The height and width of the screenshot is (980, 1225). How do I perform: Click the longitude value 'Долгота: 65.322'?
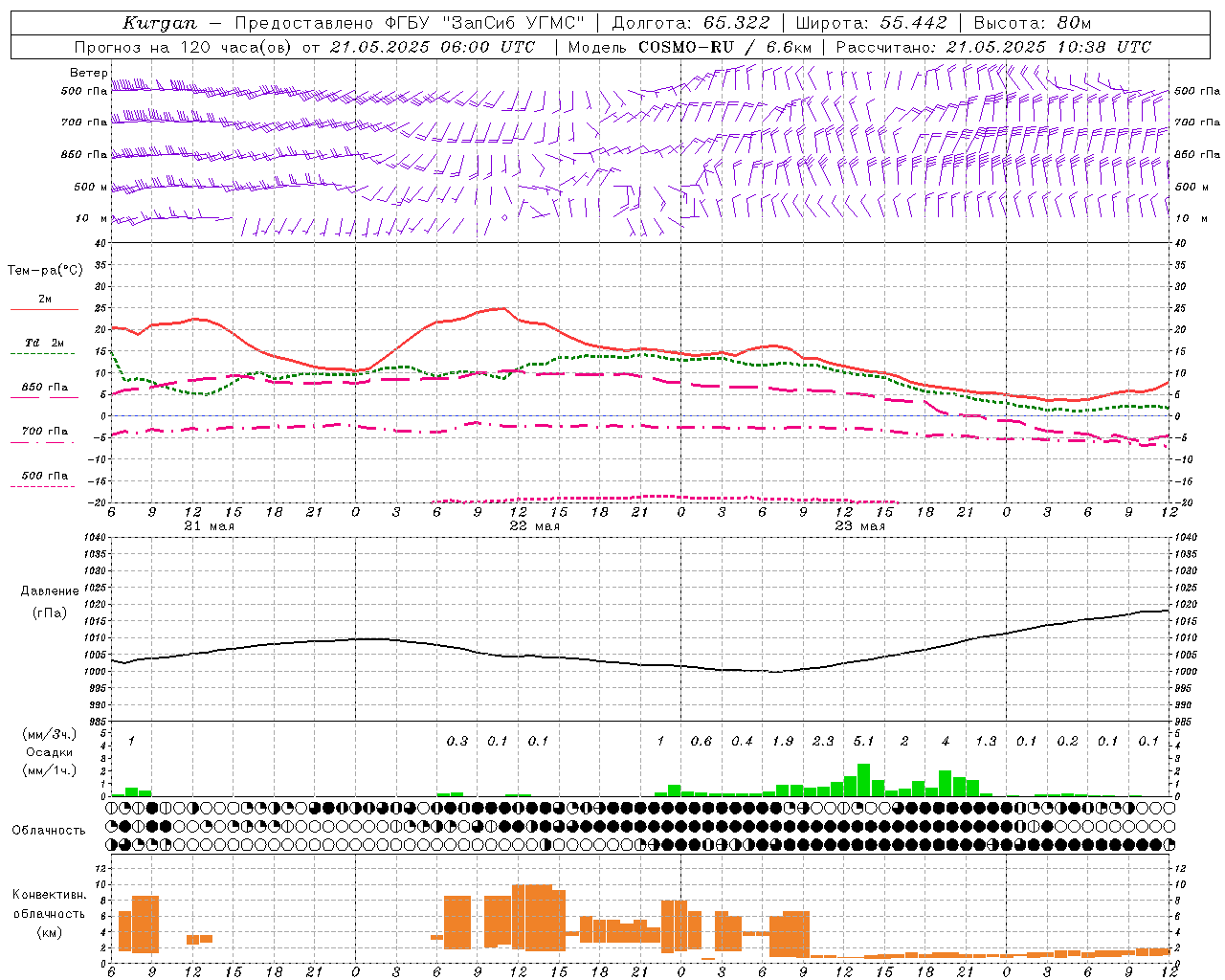click(x=690, y=23)
